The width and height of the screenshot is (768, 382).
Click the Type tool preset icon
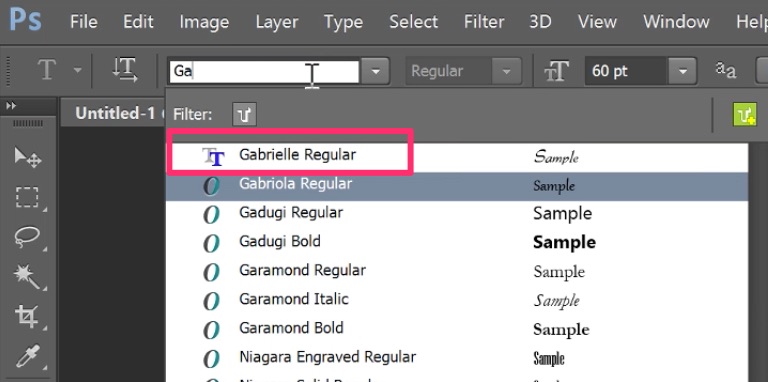(47, 71)
